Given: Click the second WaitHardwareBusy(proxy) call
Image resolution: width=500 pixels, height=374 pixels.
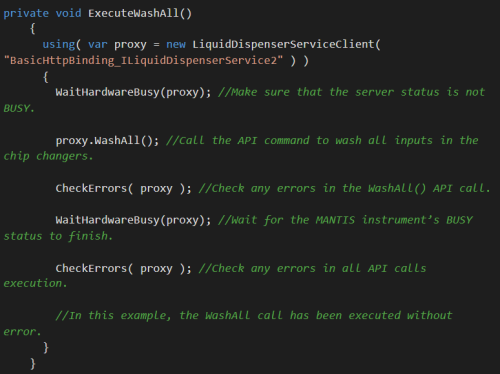Looking at the screenshot, I should tap(133, 220).
